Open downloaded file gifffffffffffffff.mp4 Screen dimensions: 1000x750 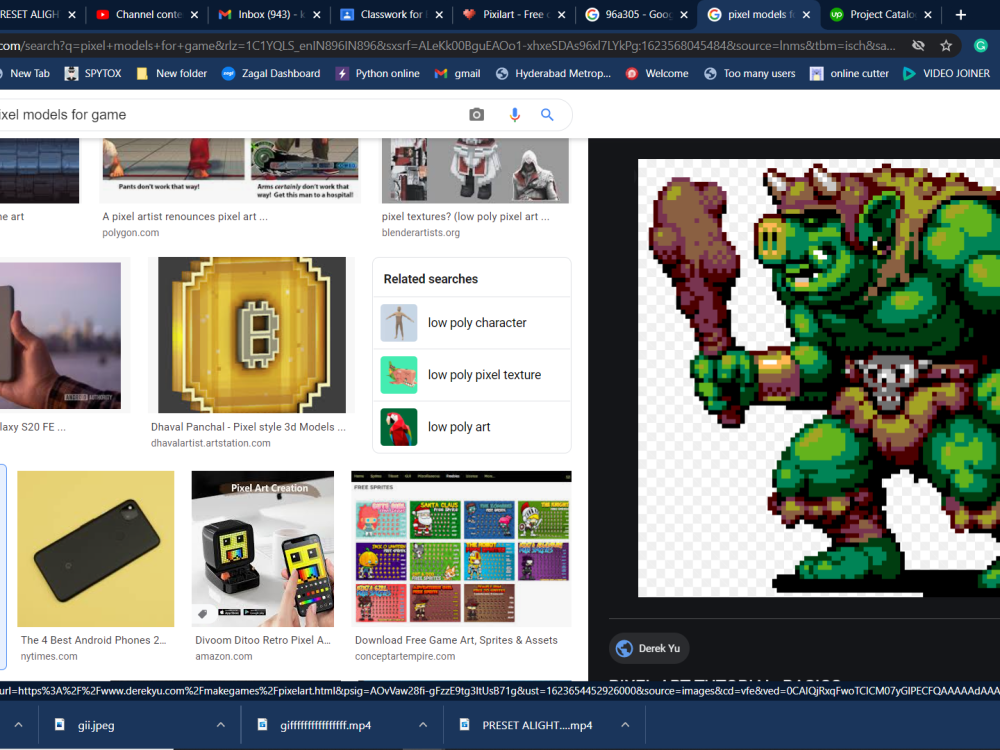(327, 725)
